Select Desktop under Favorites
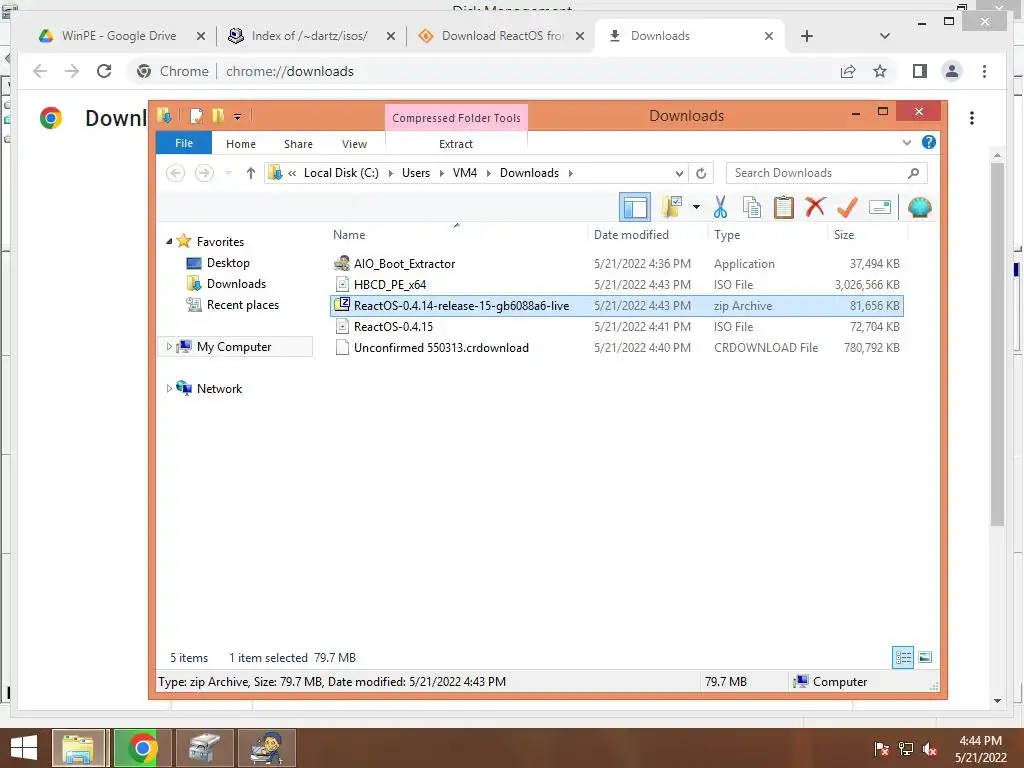Image resolution: width=1024 pixels, height=768 pixels. (228, 263)
